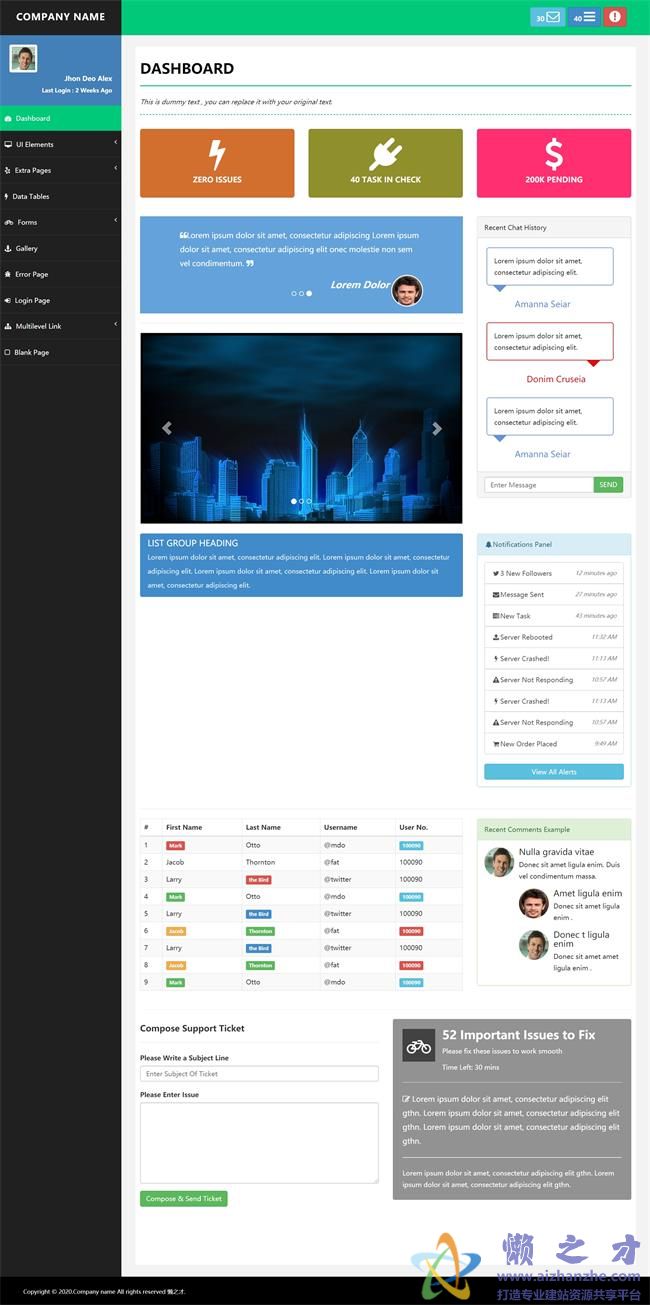The width and height of the screenshot is (650, 1305).
Task: Click the red alert exclamation icon
Action: click(x=615, y=17)
